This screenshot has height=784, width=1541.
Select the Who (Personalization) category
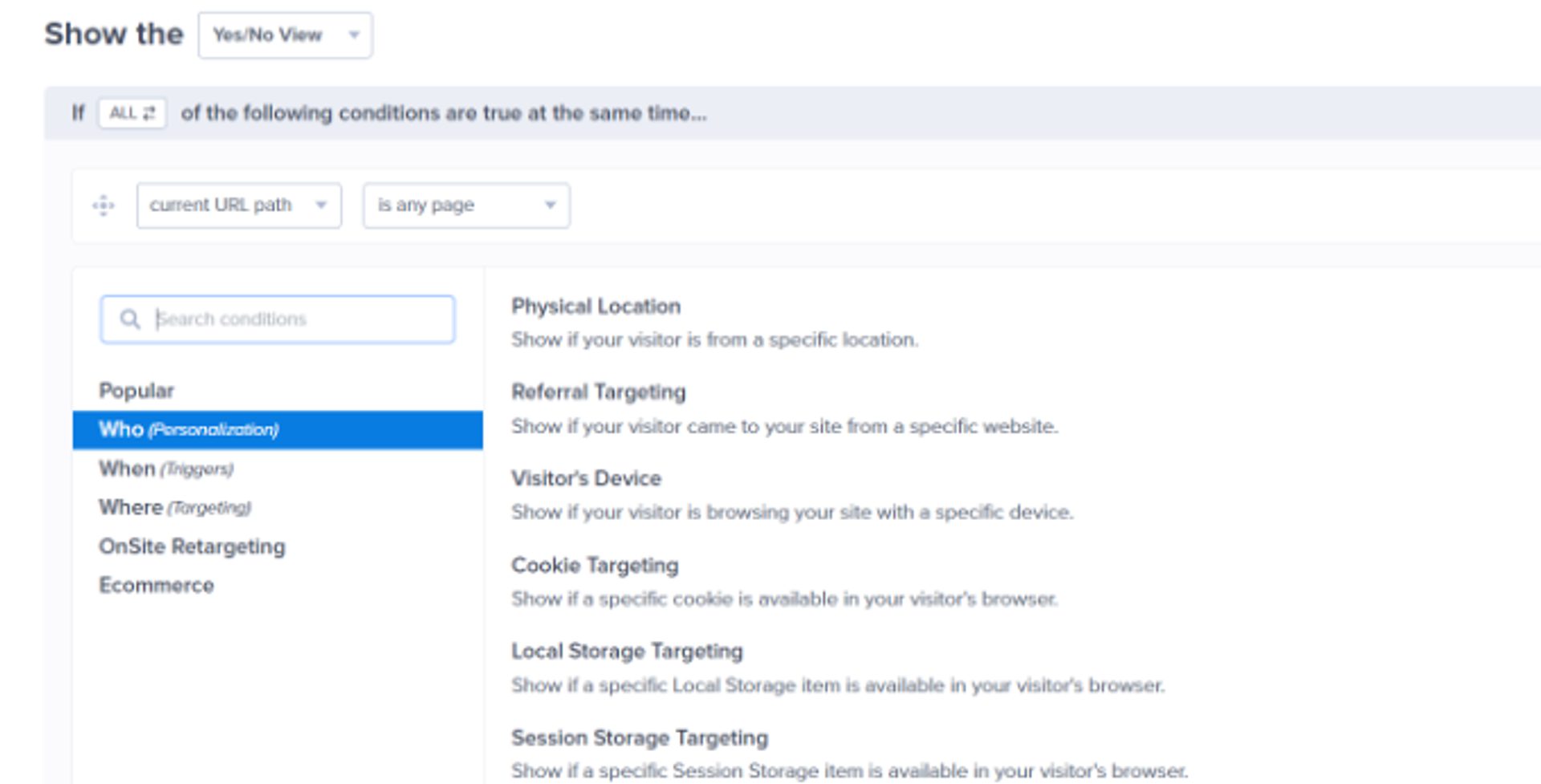(x=189, y=429)
